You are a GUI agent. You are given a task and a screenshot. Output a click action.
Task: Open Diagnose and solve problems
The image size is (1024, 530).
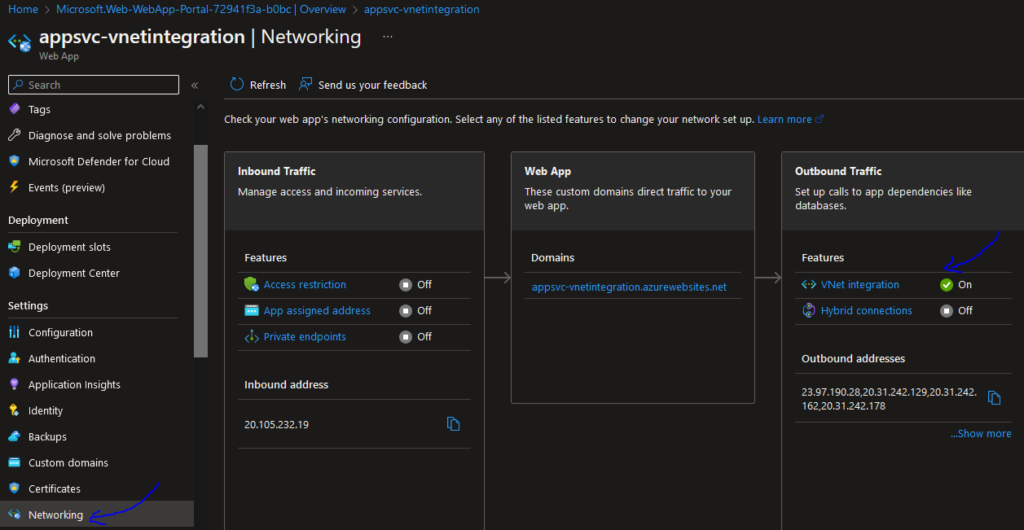coord(100,135)
